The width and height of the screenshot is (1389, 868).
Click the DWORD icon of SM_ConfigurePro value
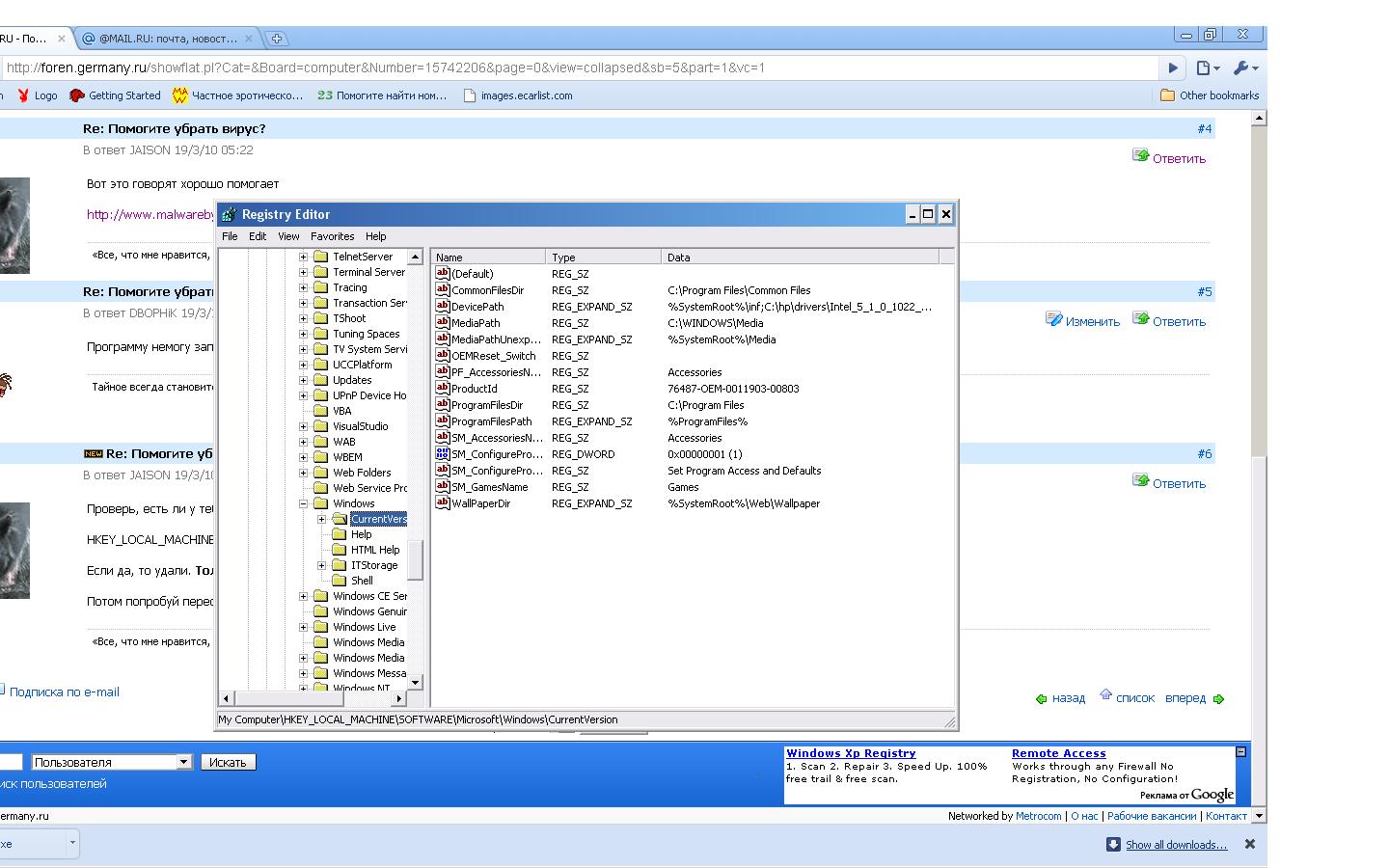pyautogui.click(x=443, y=453)
